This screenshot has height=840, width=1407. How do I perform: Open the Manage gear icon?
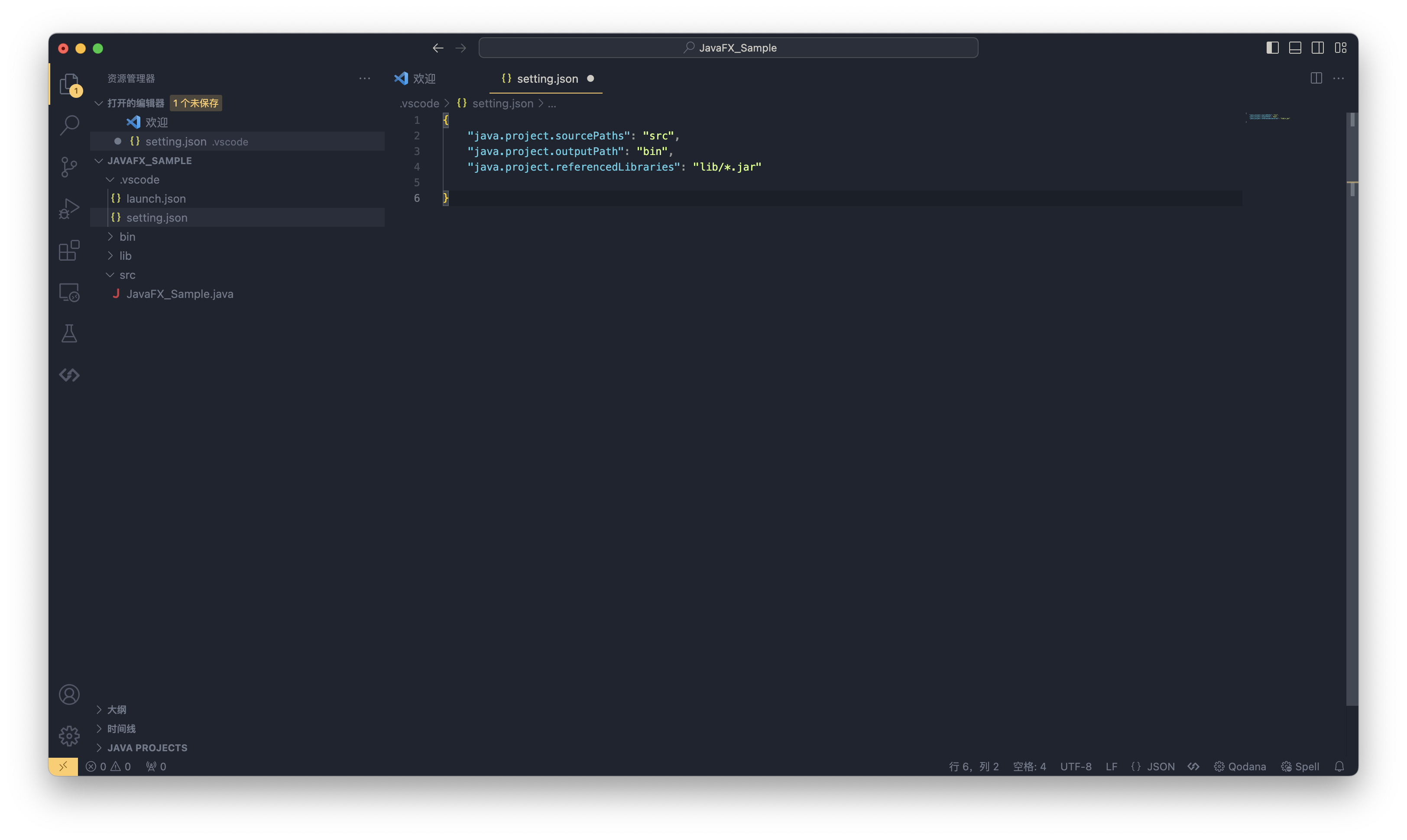69,736
